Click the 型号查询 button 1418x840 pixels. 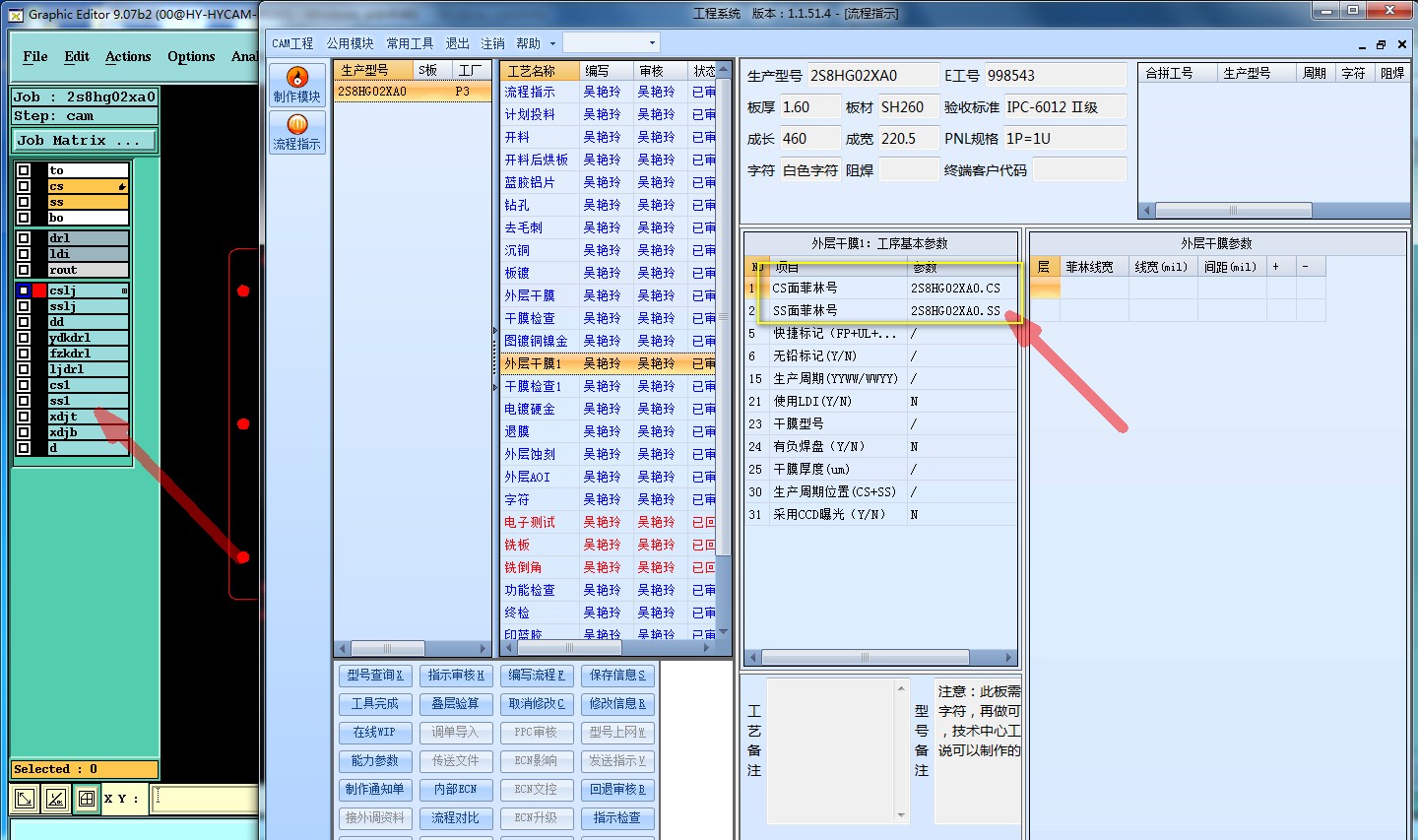pyautogui.click(x=375, y=676)
